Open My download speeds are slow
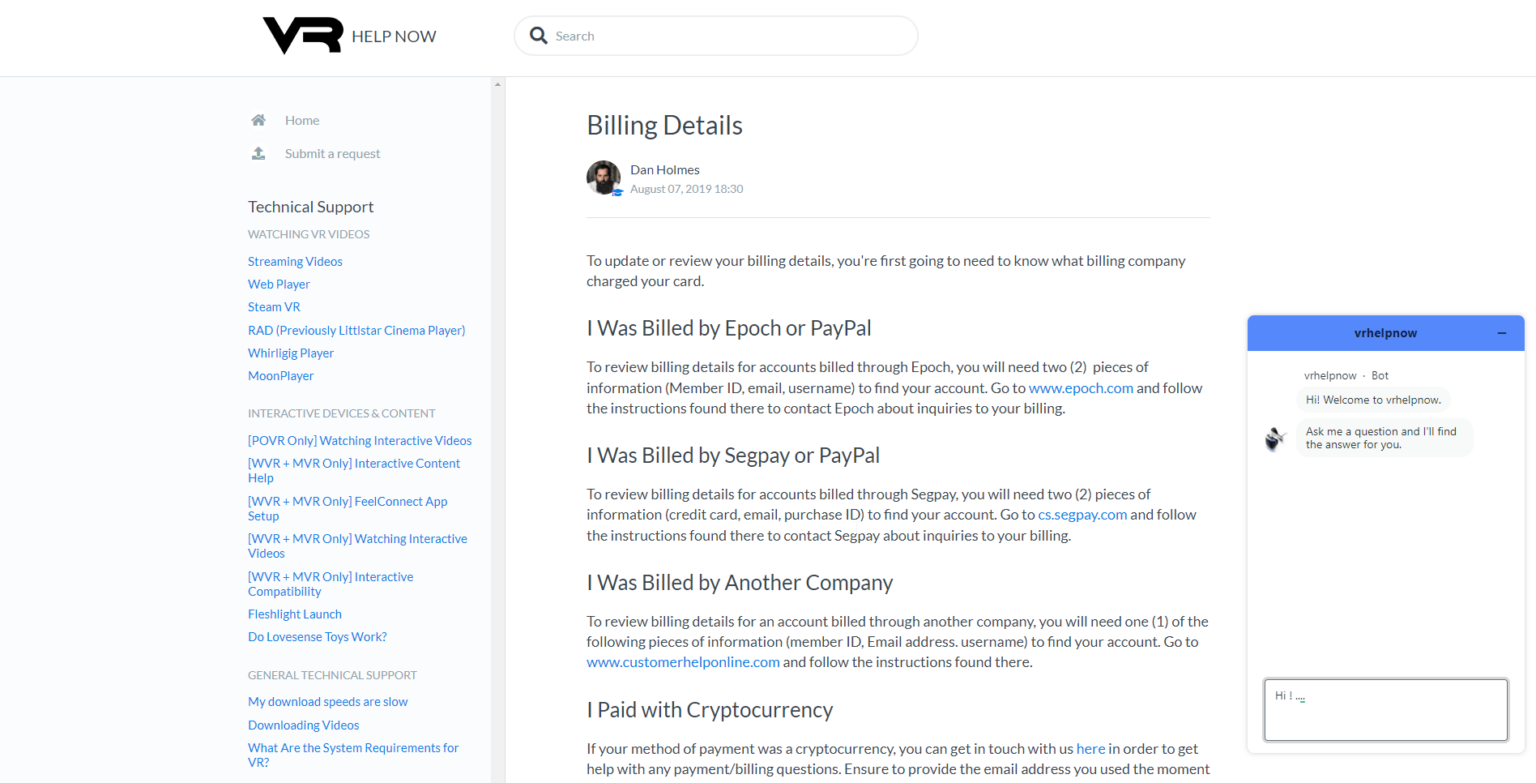The width and height of the screenshot is (1536, 783). (328, 702)
